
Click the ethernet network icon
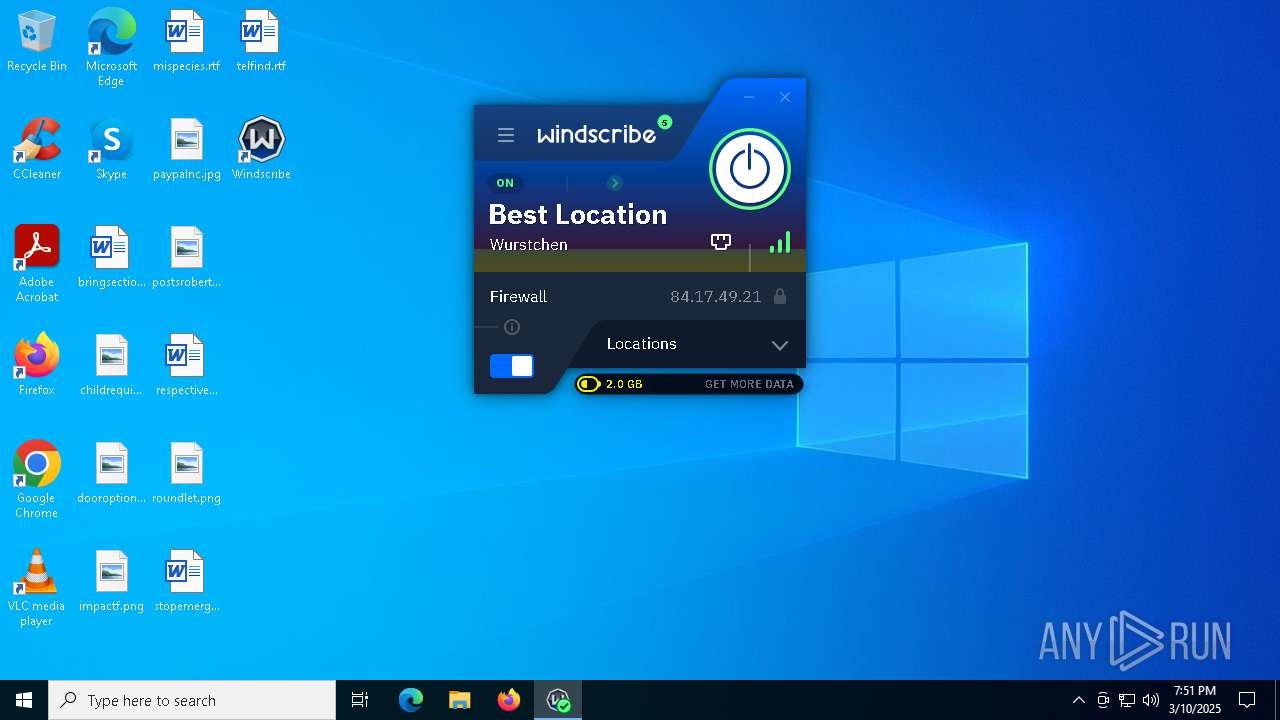coord(721,241)
